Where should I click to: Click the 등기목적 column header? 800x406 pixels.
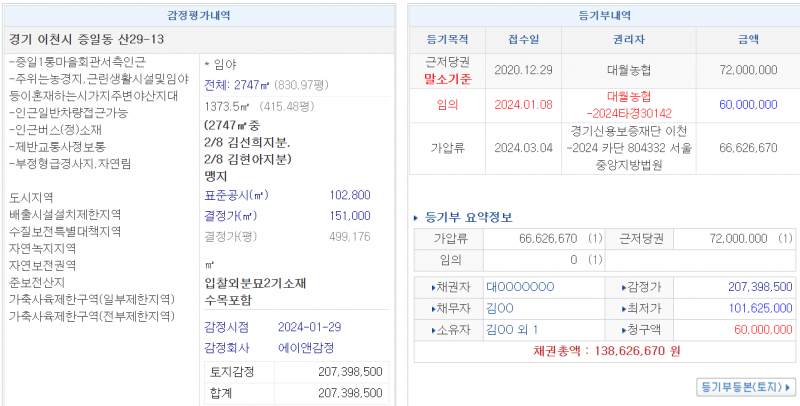point(447,40)
